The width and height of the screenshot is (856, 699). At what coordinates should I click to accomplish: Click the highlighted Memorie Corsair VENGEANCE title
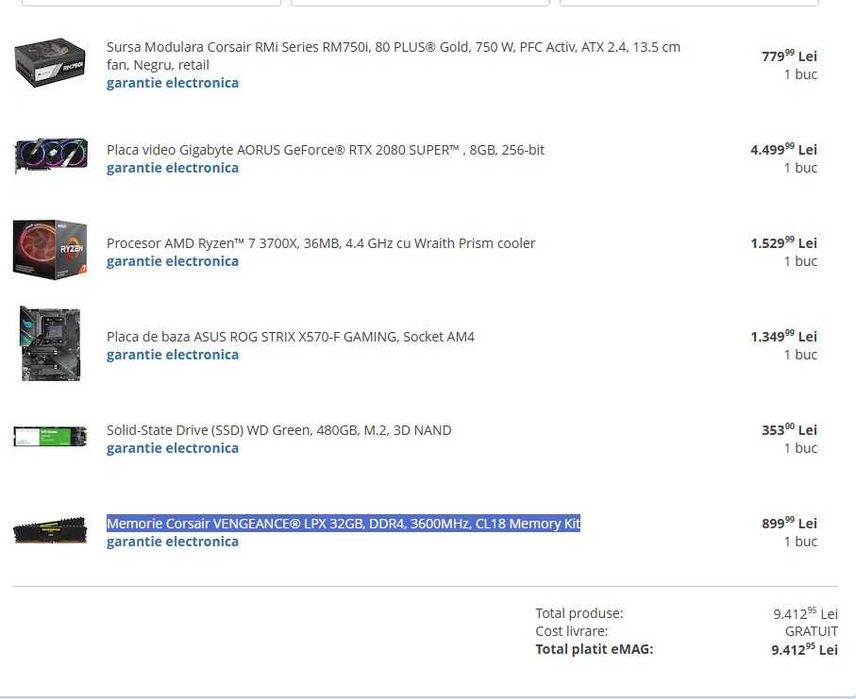click(343, 523)
